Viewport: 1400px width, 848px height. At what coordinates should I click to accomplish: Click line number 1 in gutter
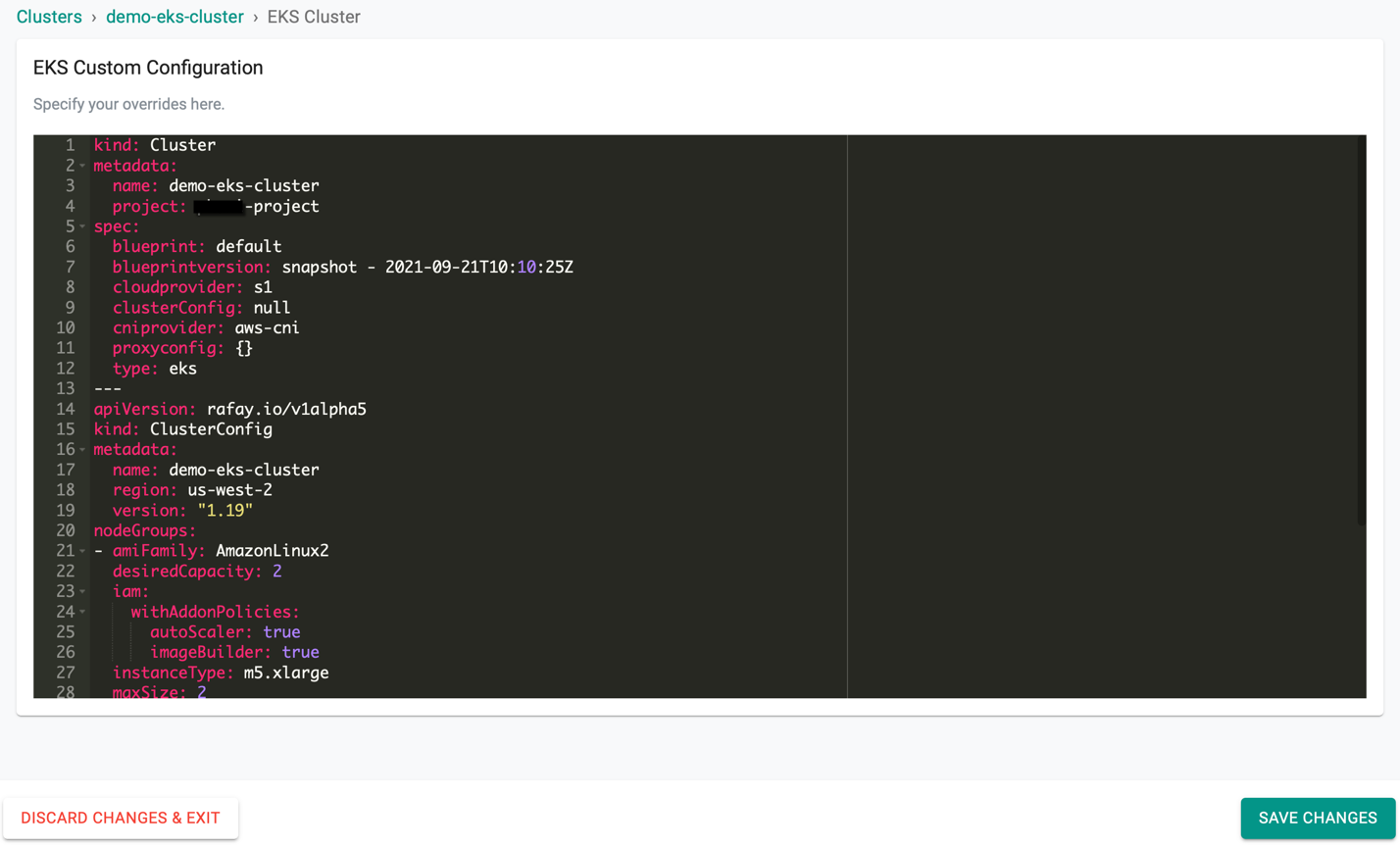pyautogui.click(x=70, y=145)
